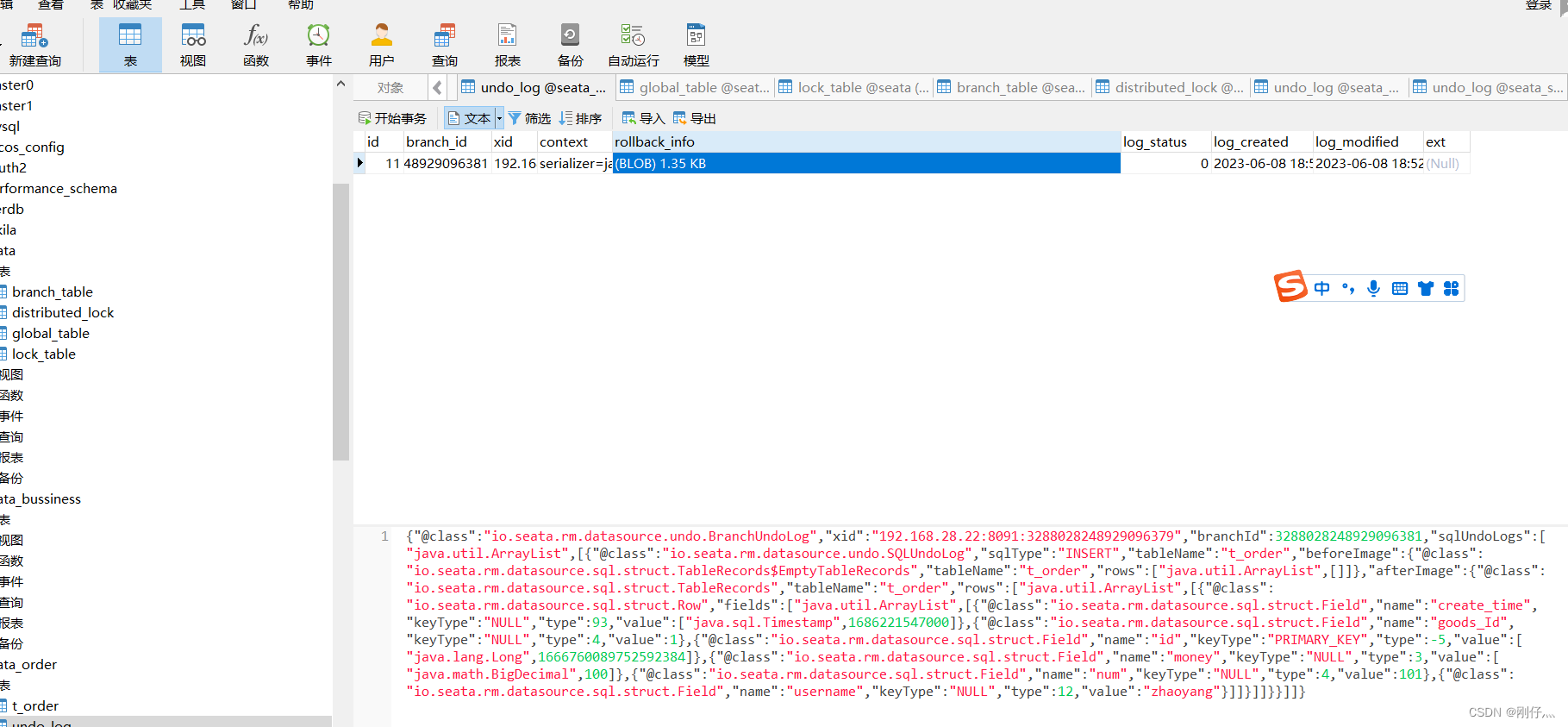Select performance_schema database in tree
The width and height of the screenshot is (1568, 727).
click(59, 188)
